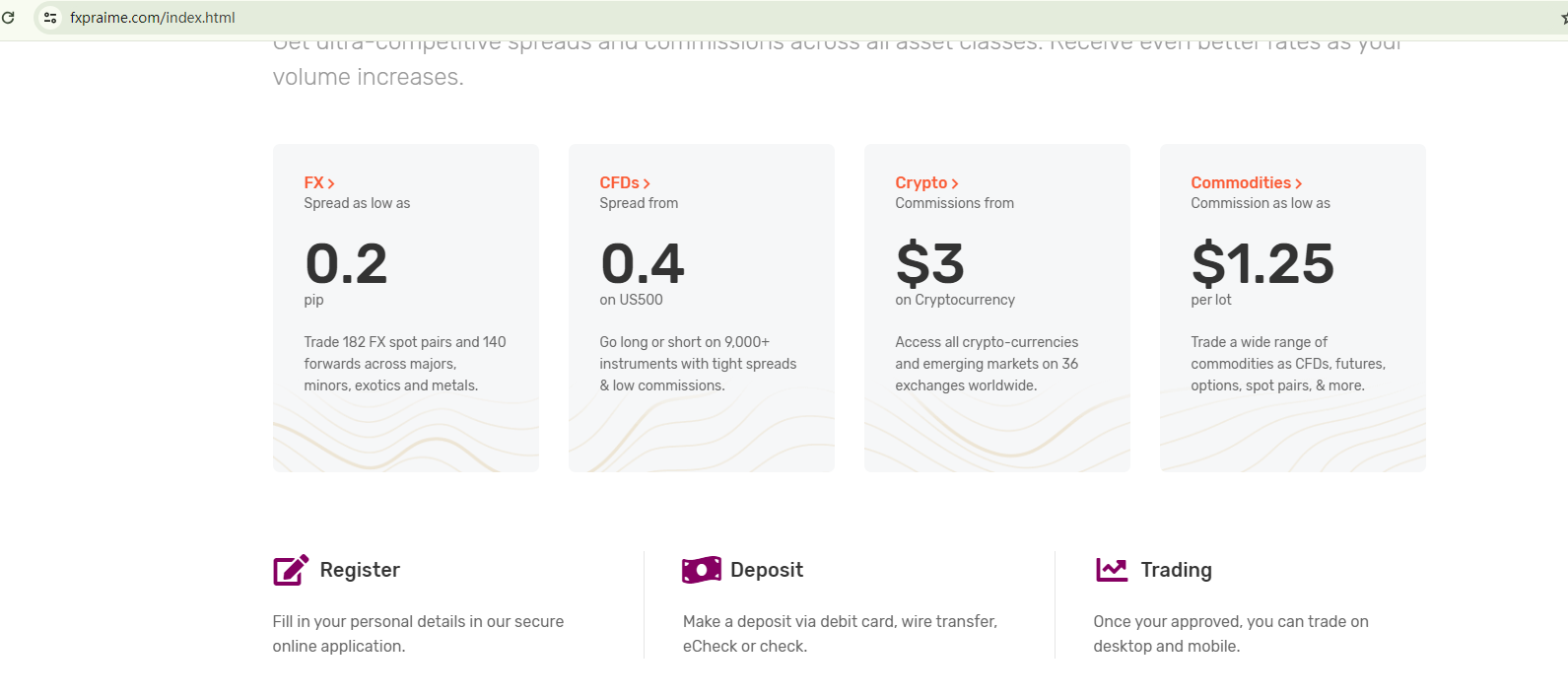Click the Trading chart icon
The height and width of the screenshot is (699, 1568).
click(x=1112, y=570)
